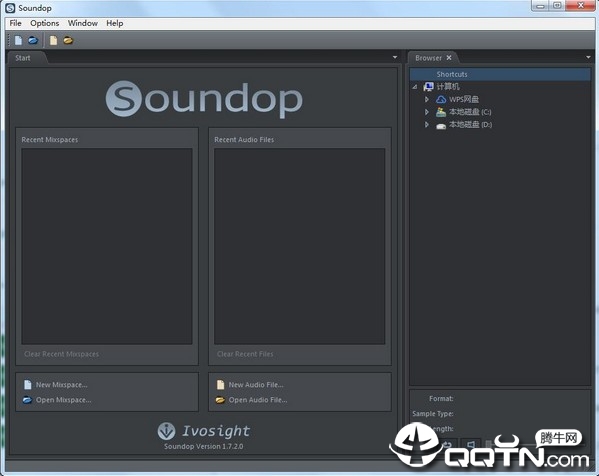
Task: Click the Recent Mixspaces list area
Action: [107, 246]
